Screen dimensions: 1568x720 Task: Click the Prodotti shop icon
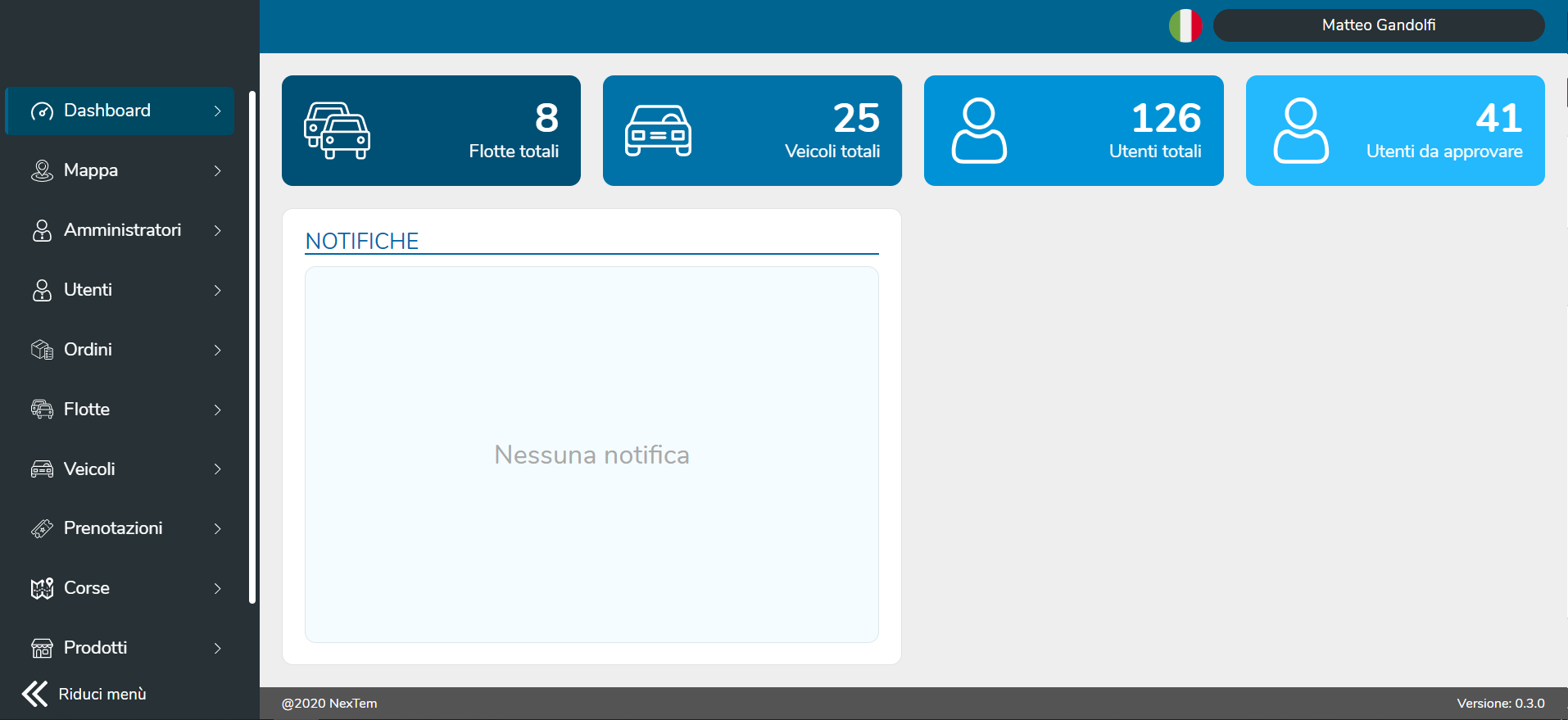coord(42,648)
